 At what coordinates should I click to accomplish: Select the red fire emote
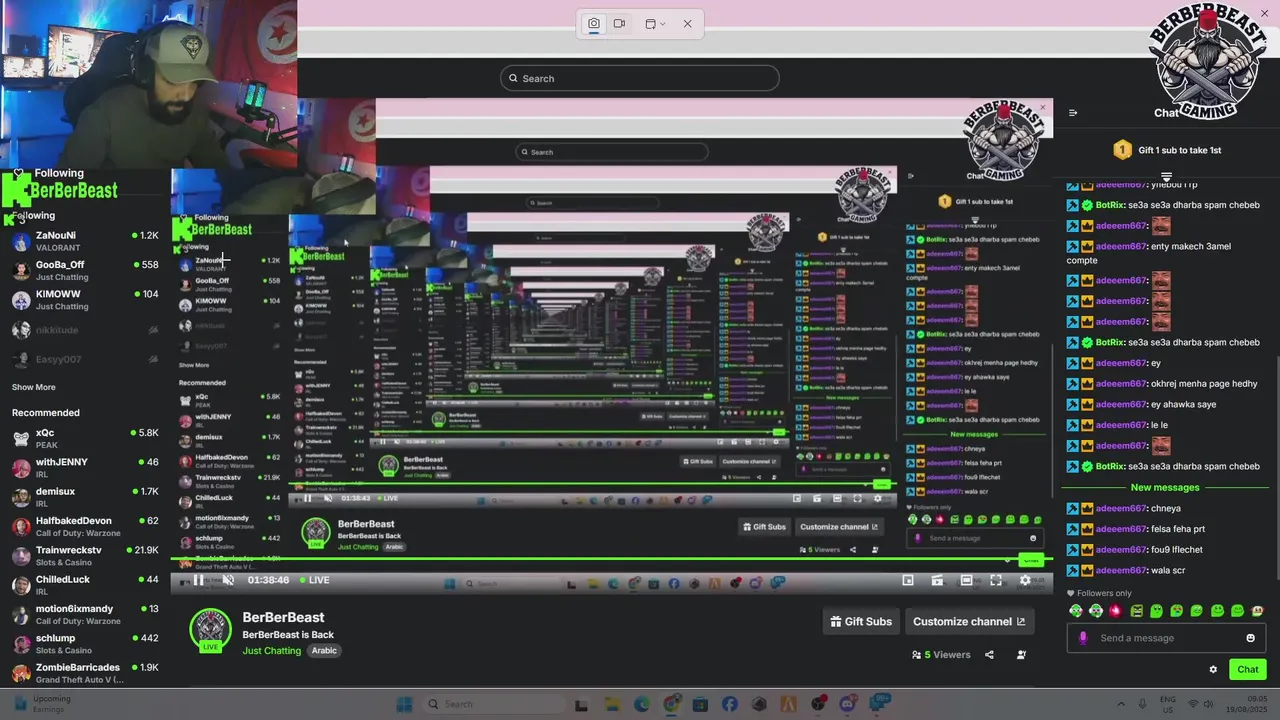pyautogui.click(x=1116, y=611)
